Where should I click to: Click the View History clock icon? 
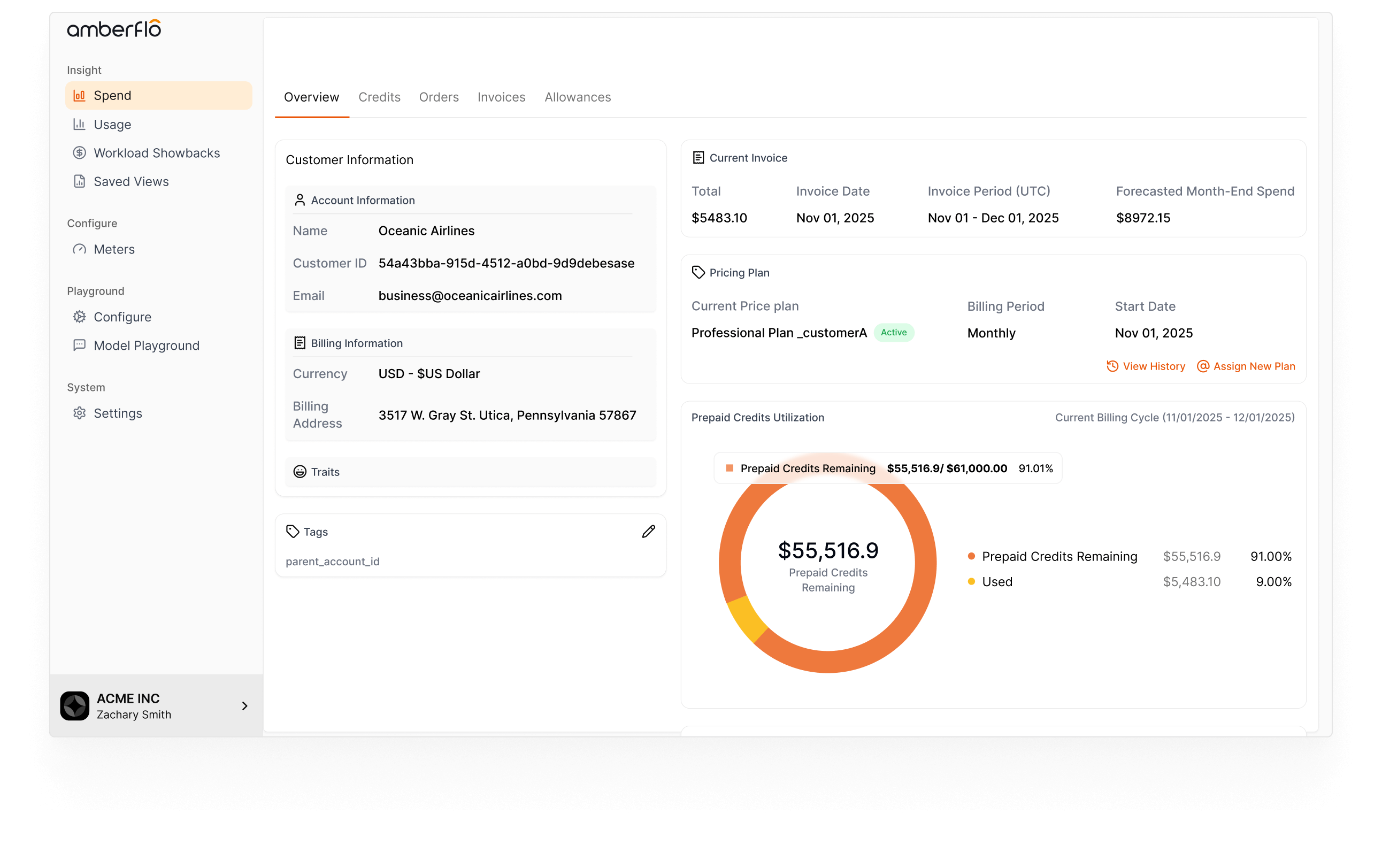click(1112, 366)
